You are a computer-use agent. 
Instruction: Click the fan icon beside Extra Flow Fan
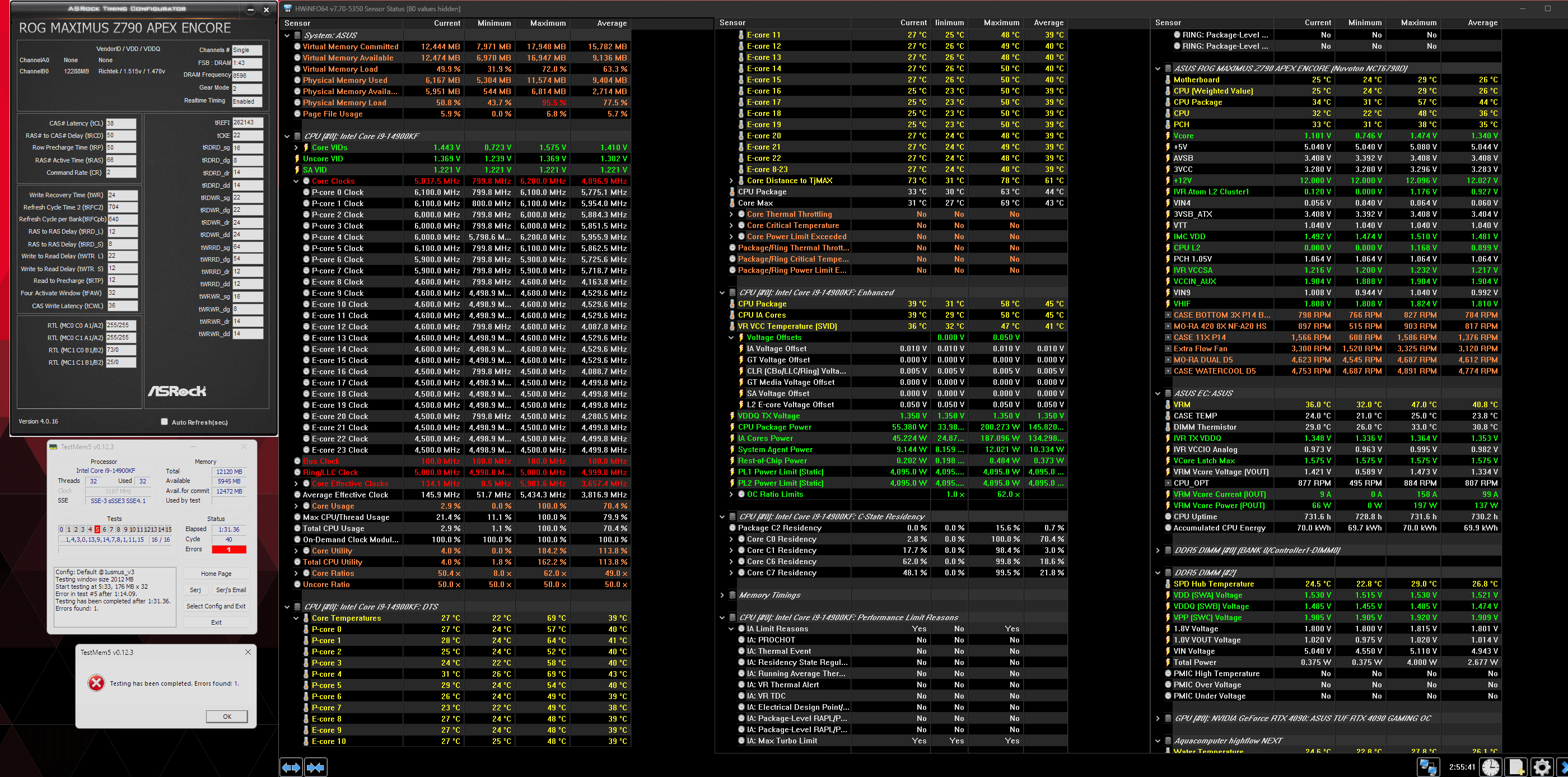point(1168,348)
